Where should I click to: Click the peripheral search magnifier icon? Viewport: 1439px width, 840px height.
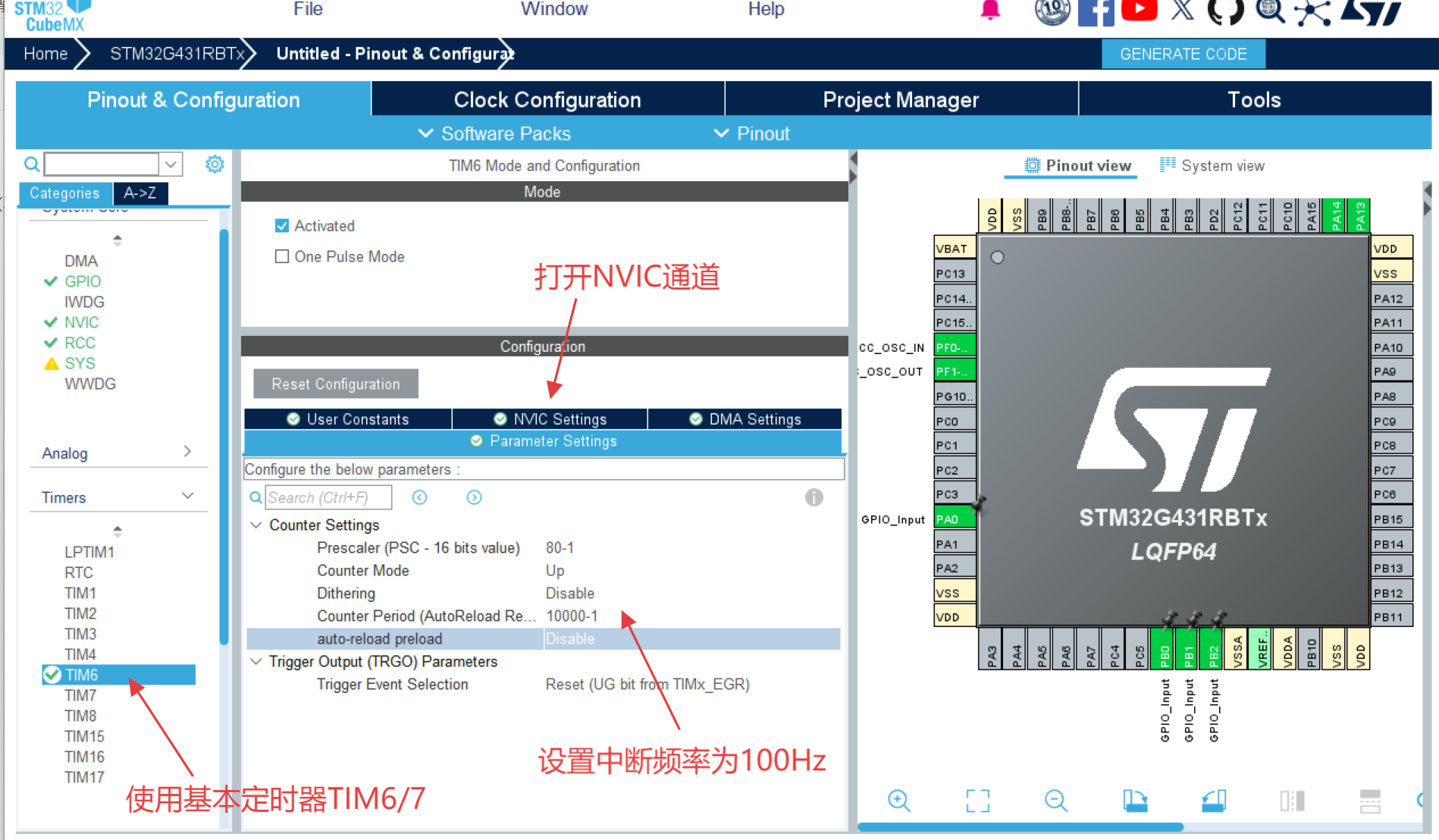click(x=32, y=164)
